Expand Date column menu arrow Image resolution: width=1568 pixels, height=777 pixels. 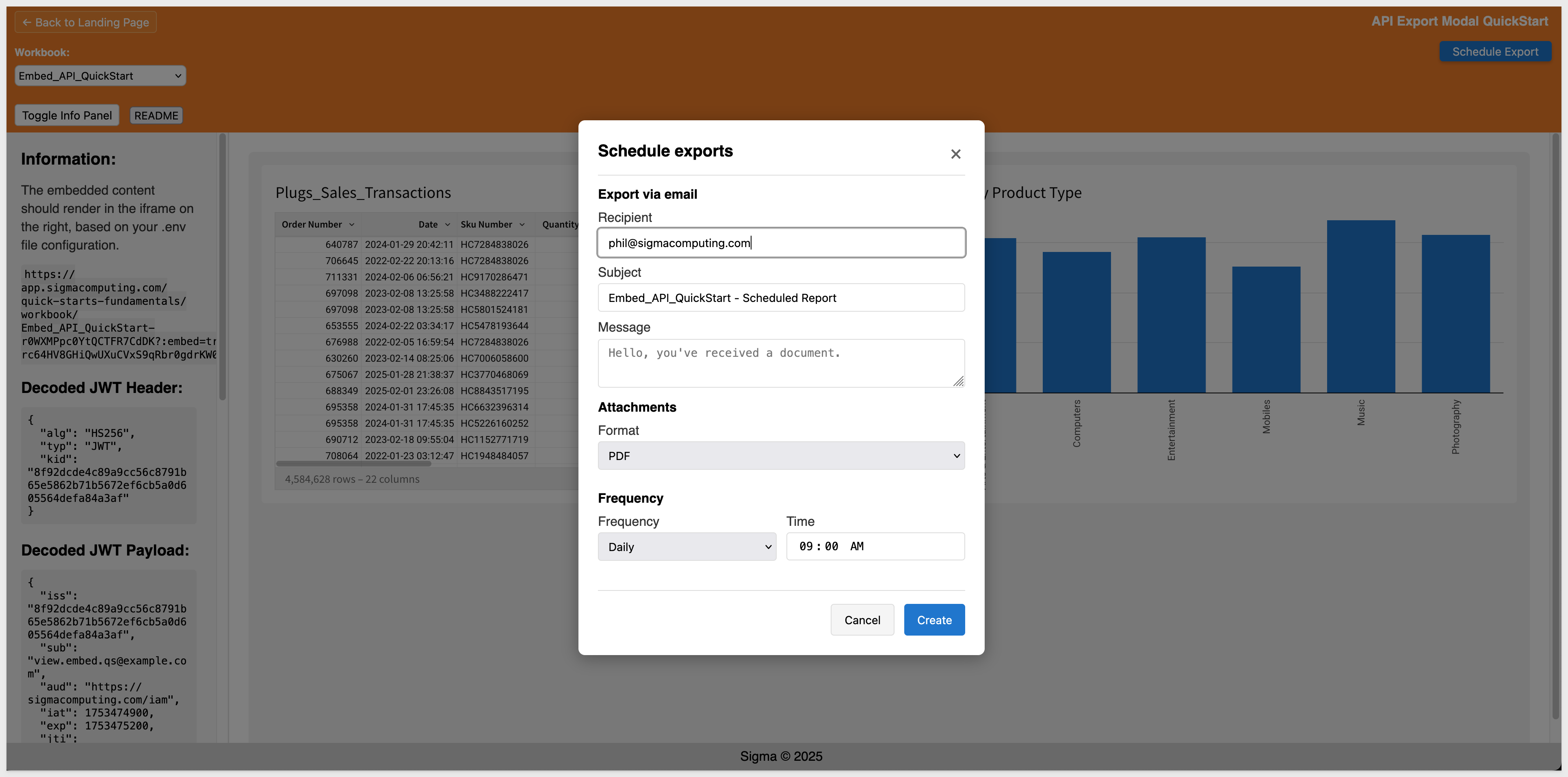[x=447, y=225]
